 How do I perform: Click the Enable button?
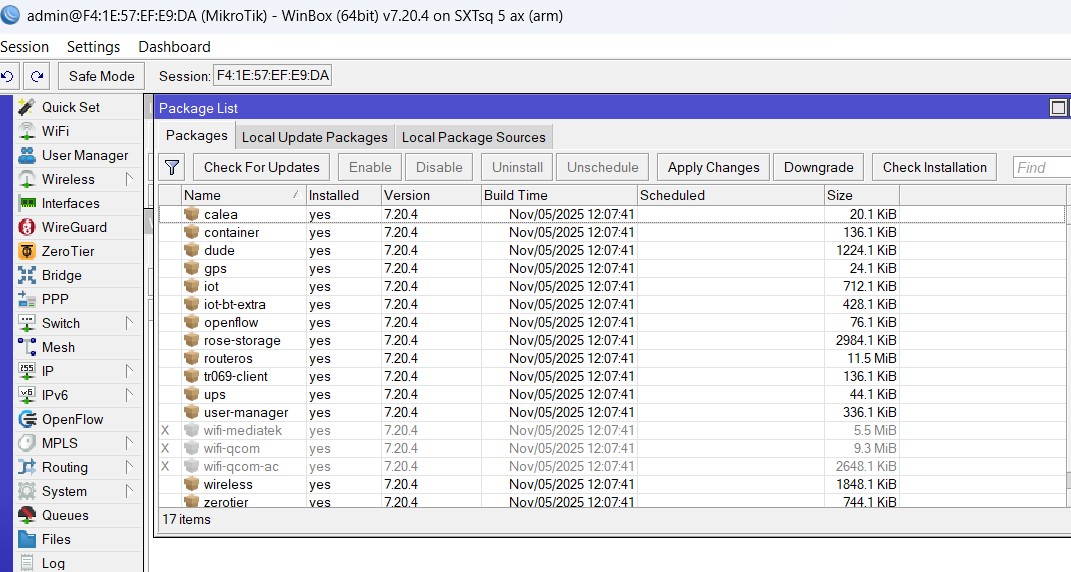point(370,167)
